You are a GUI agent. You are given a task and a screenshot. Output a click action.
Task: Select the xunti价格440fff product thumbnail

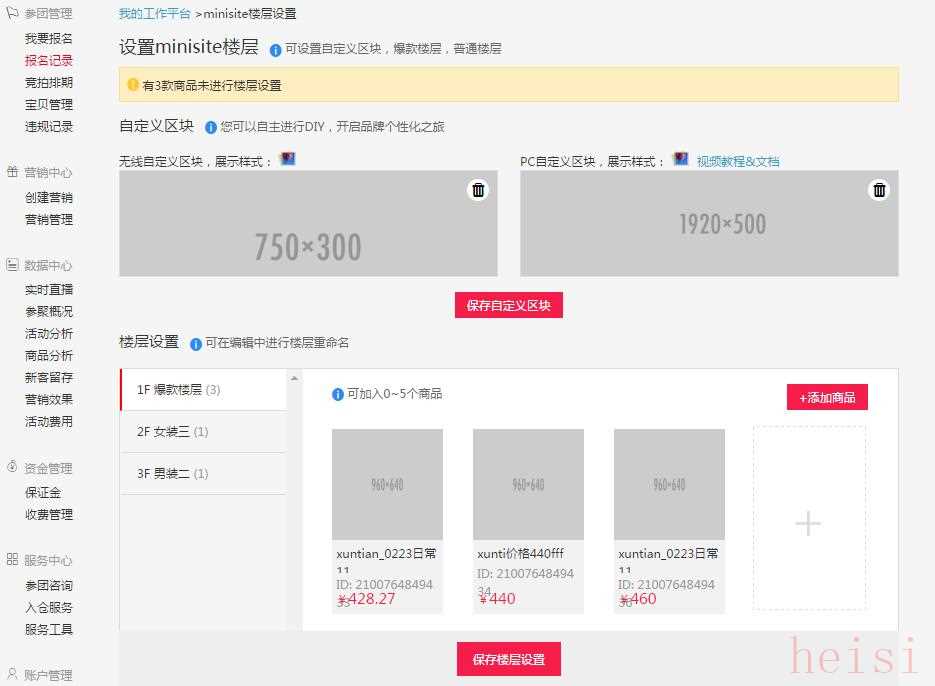click(x=528, y=485)
